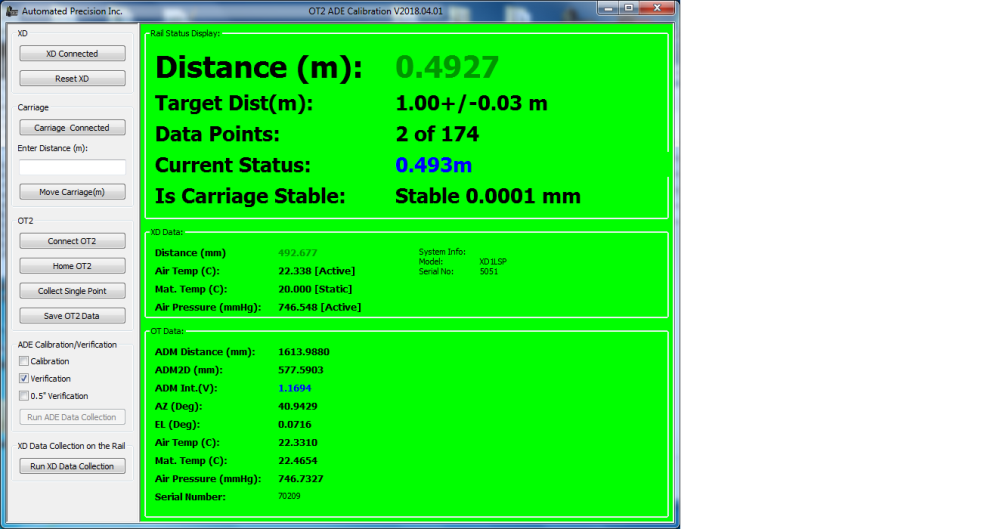Collect a single point with OT2

click(x=72, y=291)
